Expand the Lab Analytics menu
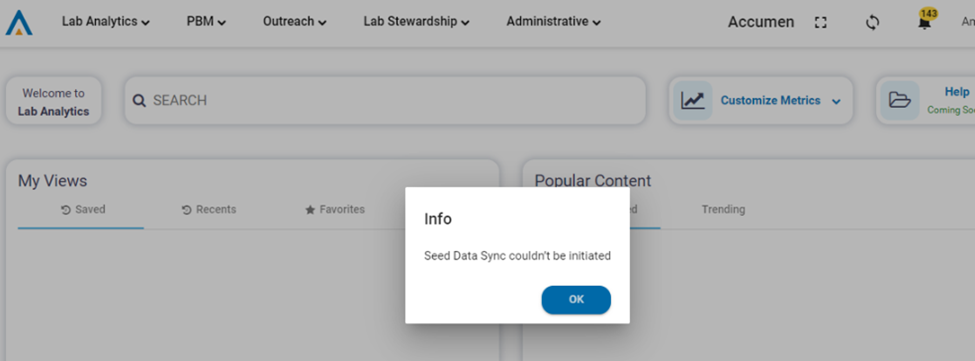Image resolution: width=975 pixels, height=361 pixels. point(106,22)
